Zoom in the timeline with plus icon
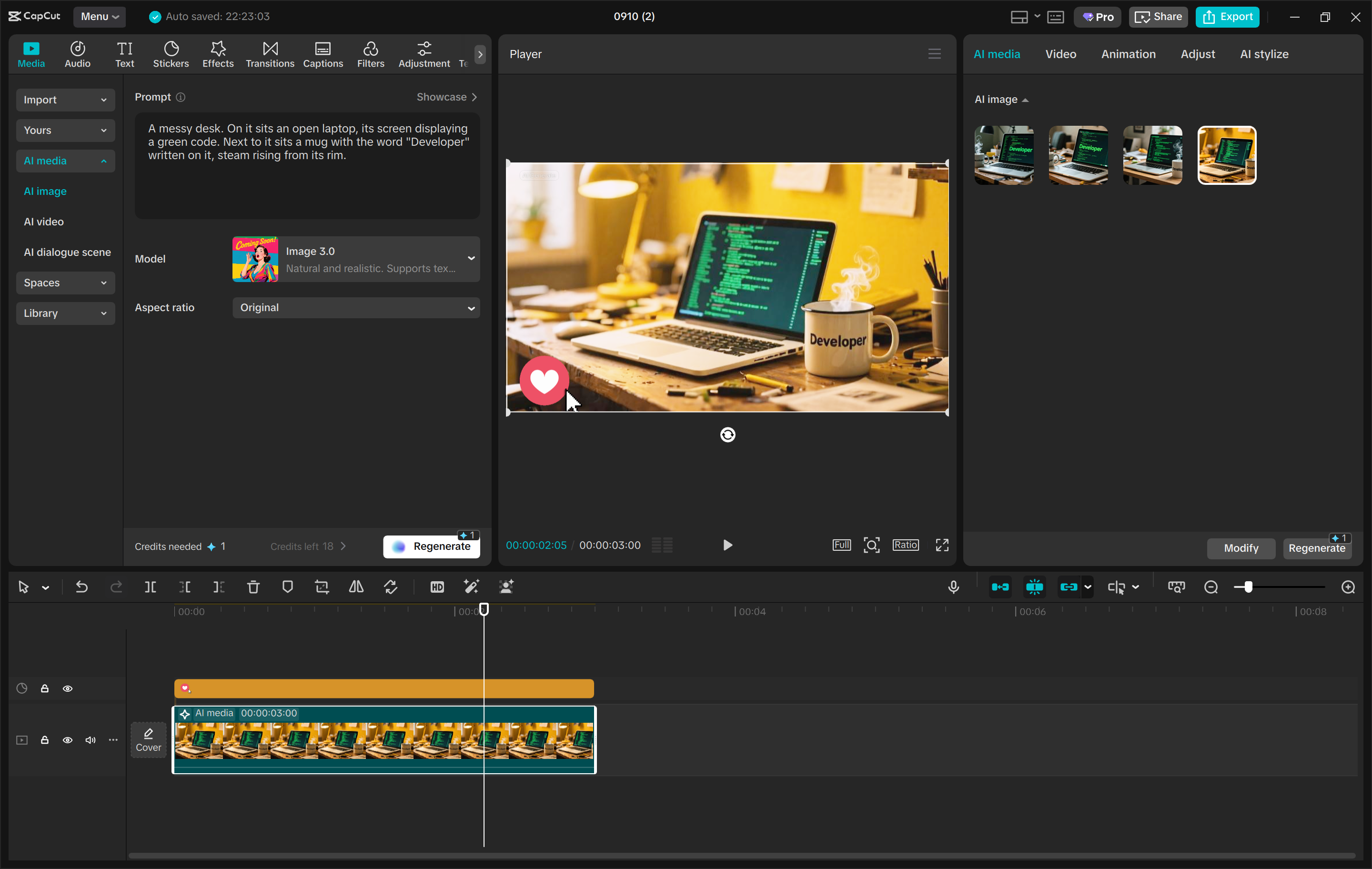This screenshot has height=869, width=1372. (1348, 587)
